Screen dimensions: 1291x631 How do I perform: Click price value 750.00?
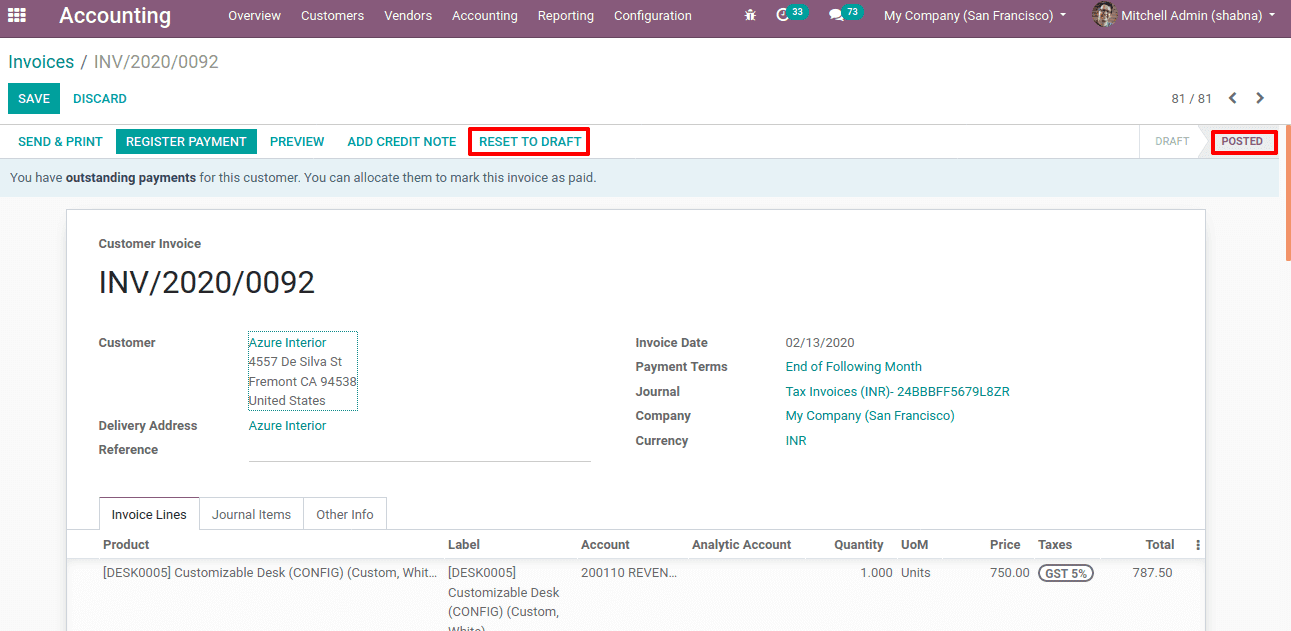1009,573
